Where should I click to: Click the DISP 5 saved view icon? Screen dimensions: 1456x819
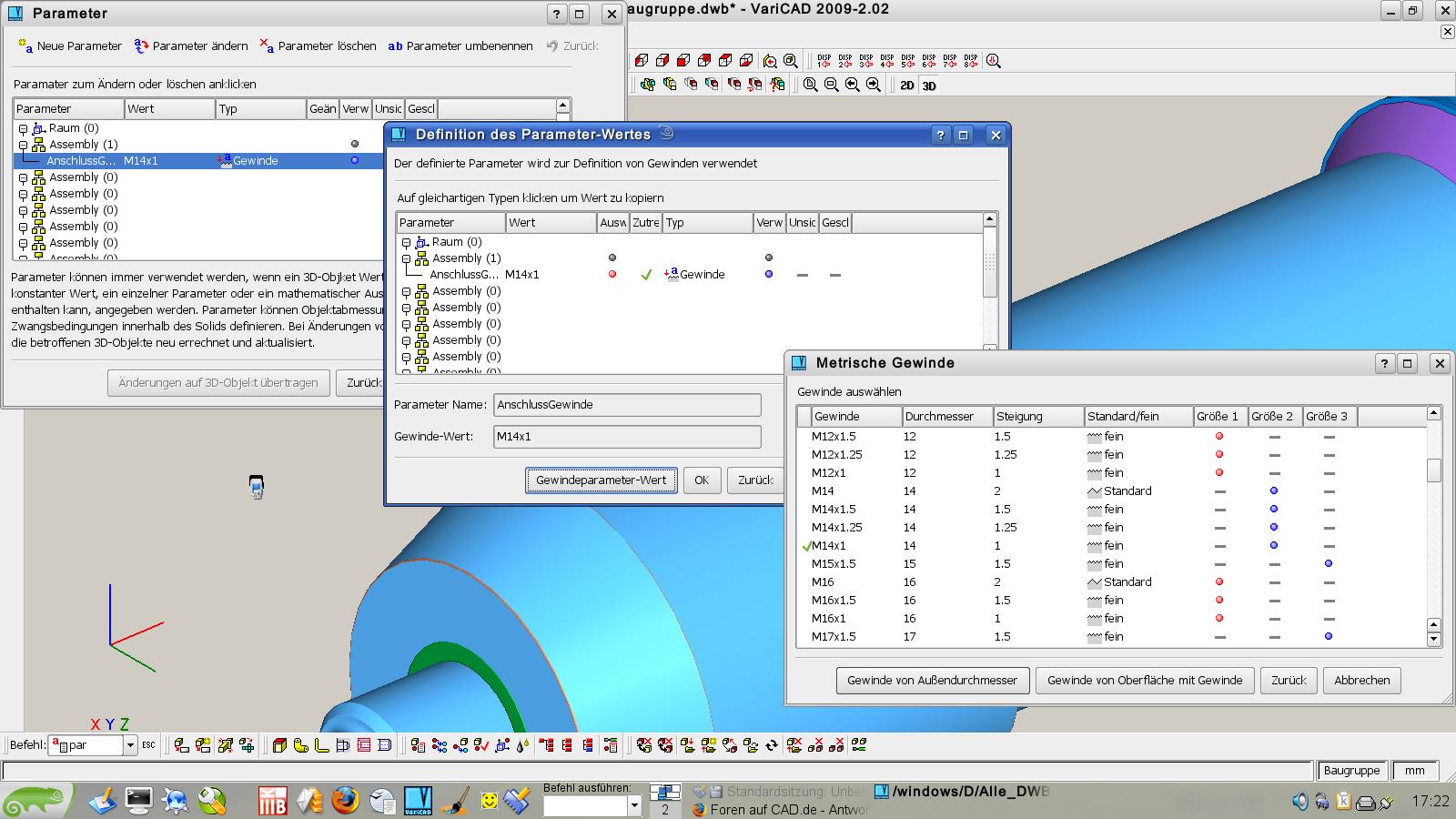(907, 61)
